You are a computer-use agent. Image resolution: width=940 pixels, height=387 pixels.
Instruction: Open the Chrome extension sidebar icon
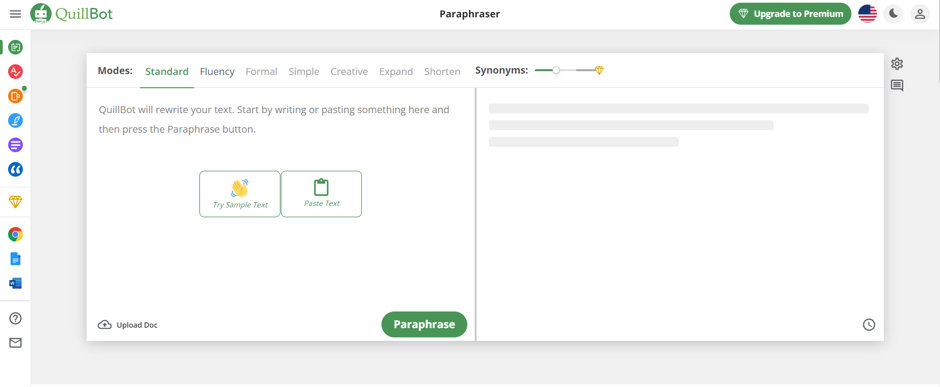point(16,234)
